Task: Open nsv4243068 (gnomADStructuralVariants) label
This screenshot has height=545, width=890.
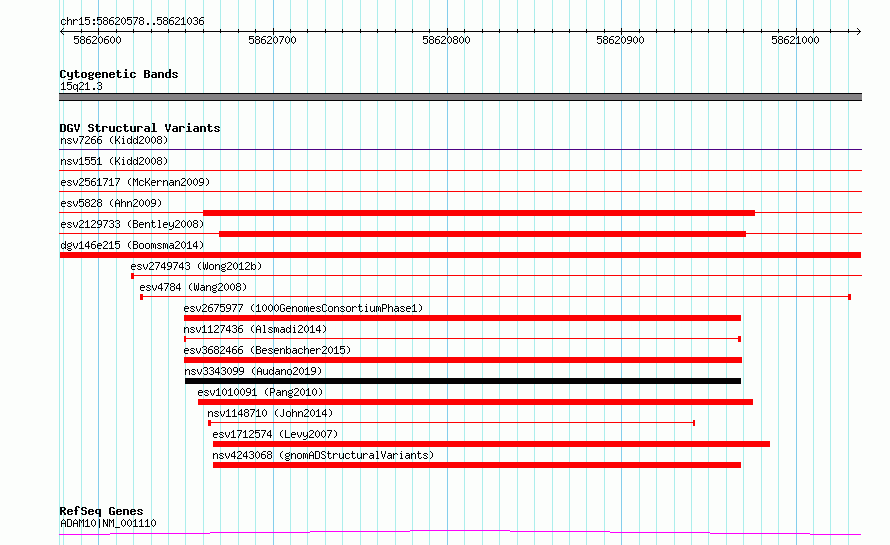Action: coord(323,455)
